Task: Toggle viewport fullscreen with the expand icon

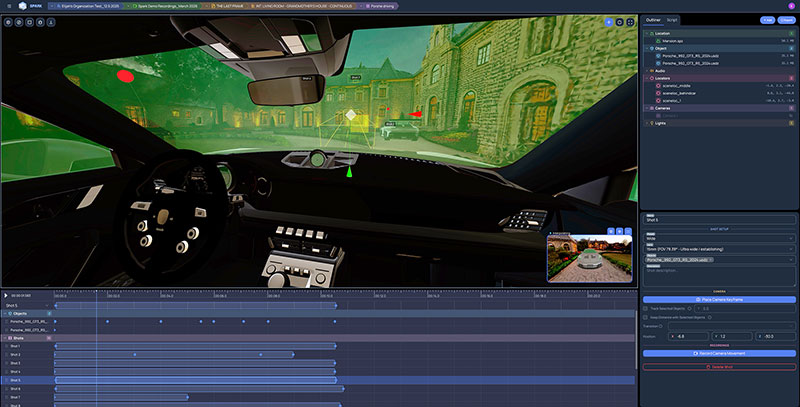Action: 630,22
